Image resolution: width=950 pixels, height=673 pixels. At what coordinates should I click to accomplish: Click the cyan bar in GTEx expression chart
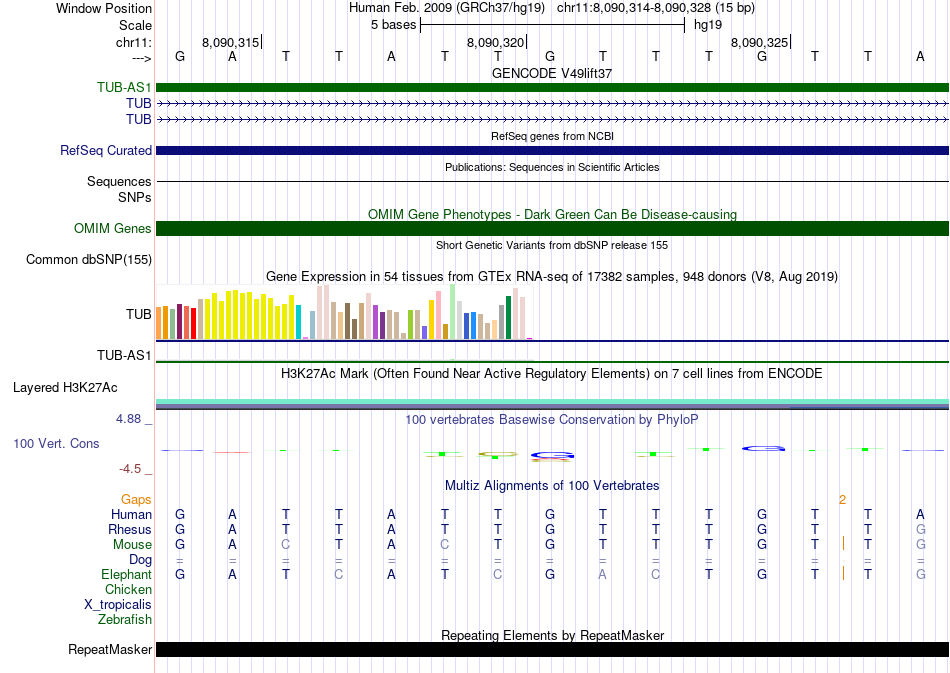point(298,322)
